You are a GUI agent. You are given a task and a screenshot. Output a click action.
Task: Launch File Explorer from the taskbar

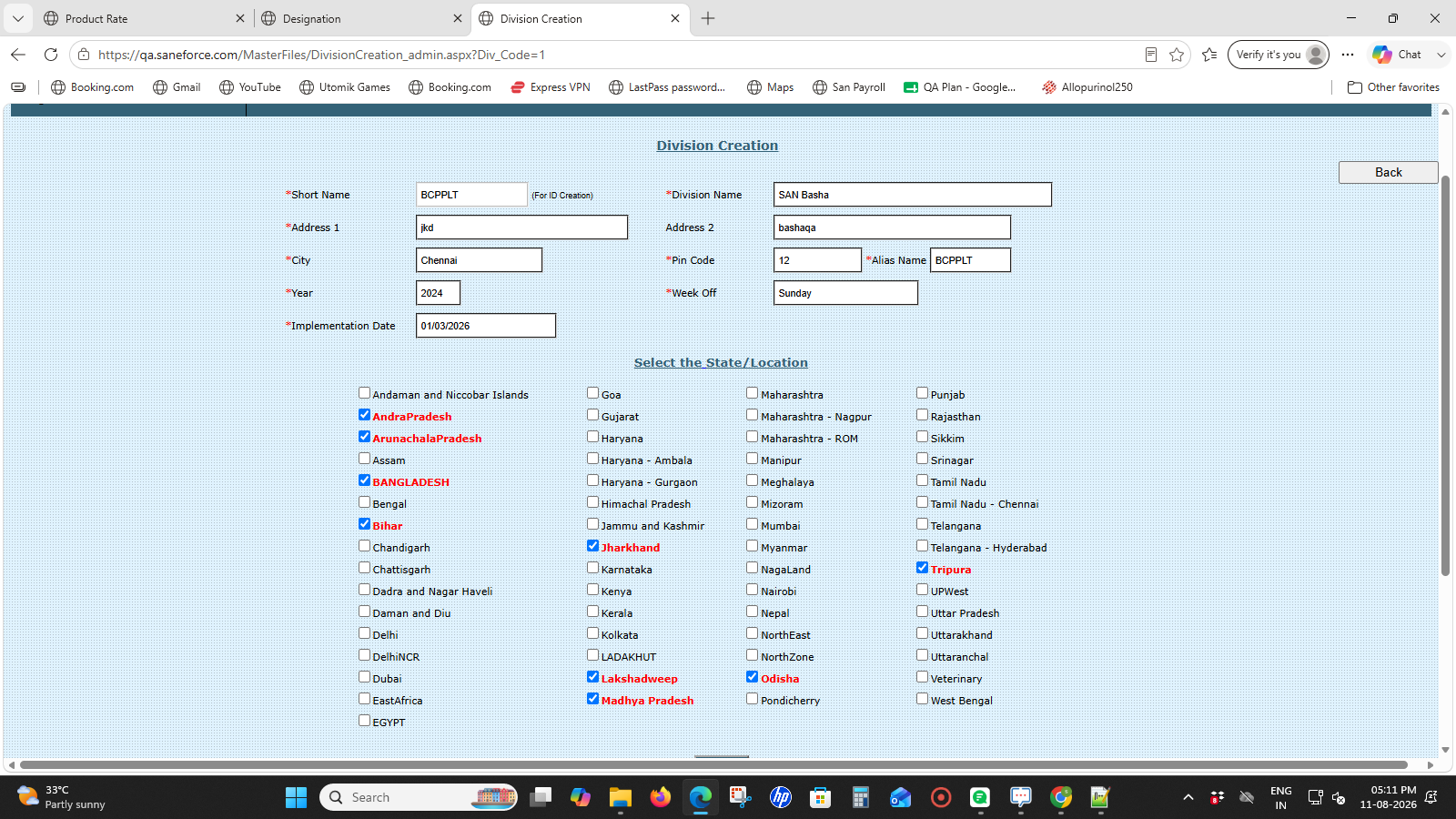tap(621, 797)
